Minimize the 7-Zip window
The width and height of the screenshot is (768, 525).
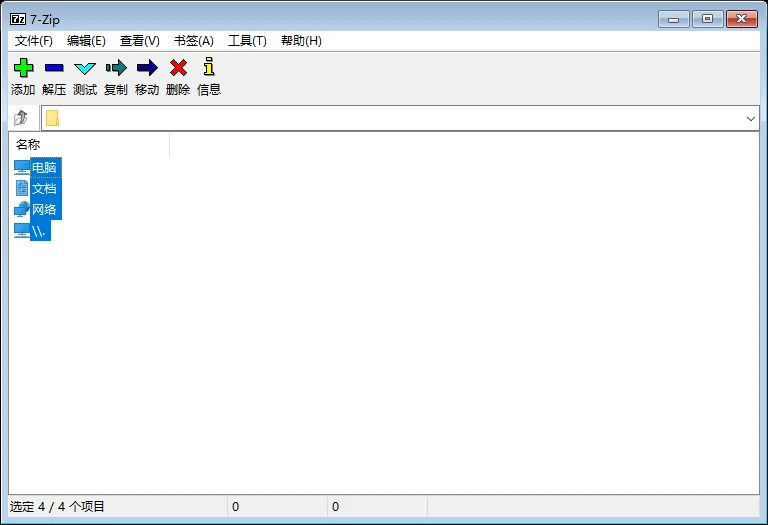[673, 19]
